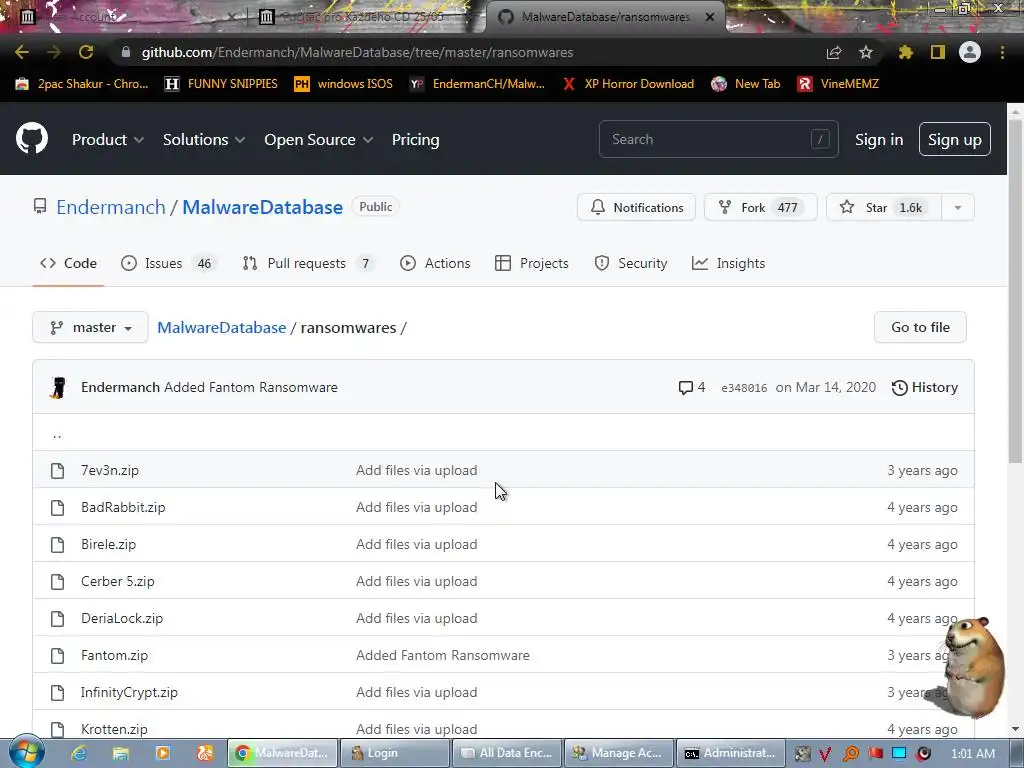Image resolution: width=1024 pixels, height=768 pixels.
Task: Click the file icon beside BadRabbit.zip
Action: pyautogui.click(x=57, y=507)
